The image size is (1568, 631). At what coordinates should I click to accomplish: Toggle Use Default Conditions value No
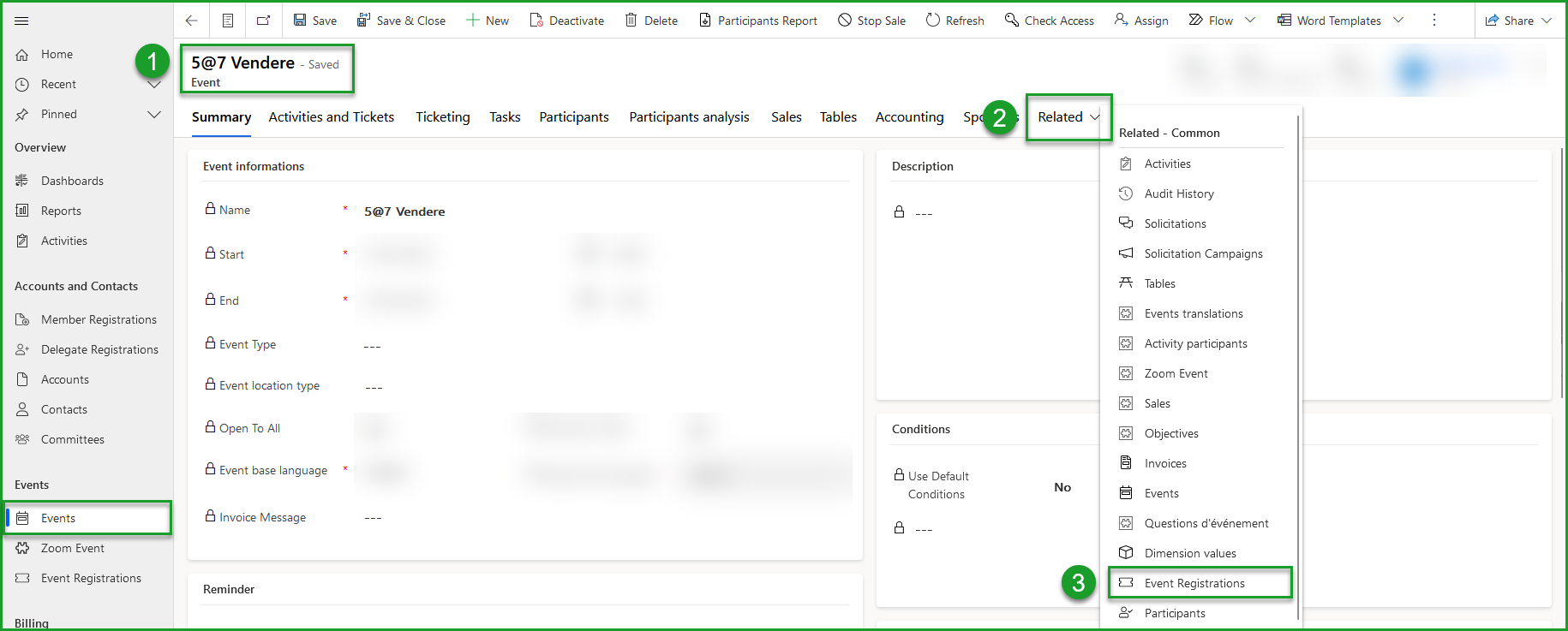point(1062,487)
